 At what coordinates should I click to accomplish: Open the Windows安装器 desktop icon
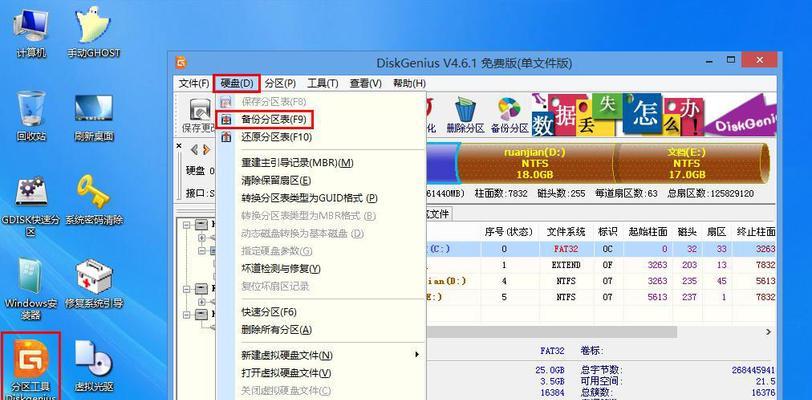point(31,289)
